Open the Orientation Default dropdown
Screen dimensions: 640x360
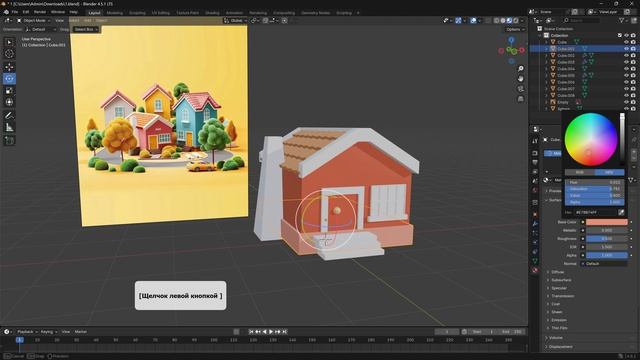click(40, 29)
